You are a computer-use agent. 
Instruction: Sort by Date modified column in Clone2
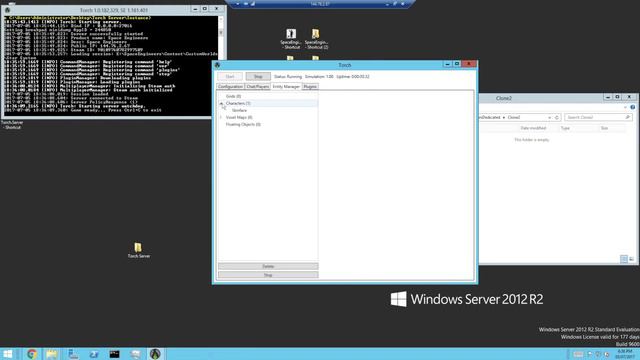(533, 128)
